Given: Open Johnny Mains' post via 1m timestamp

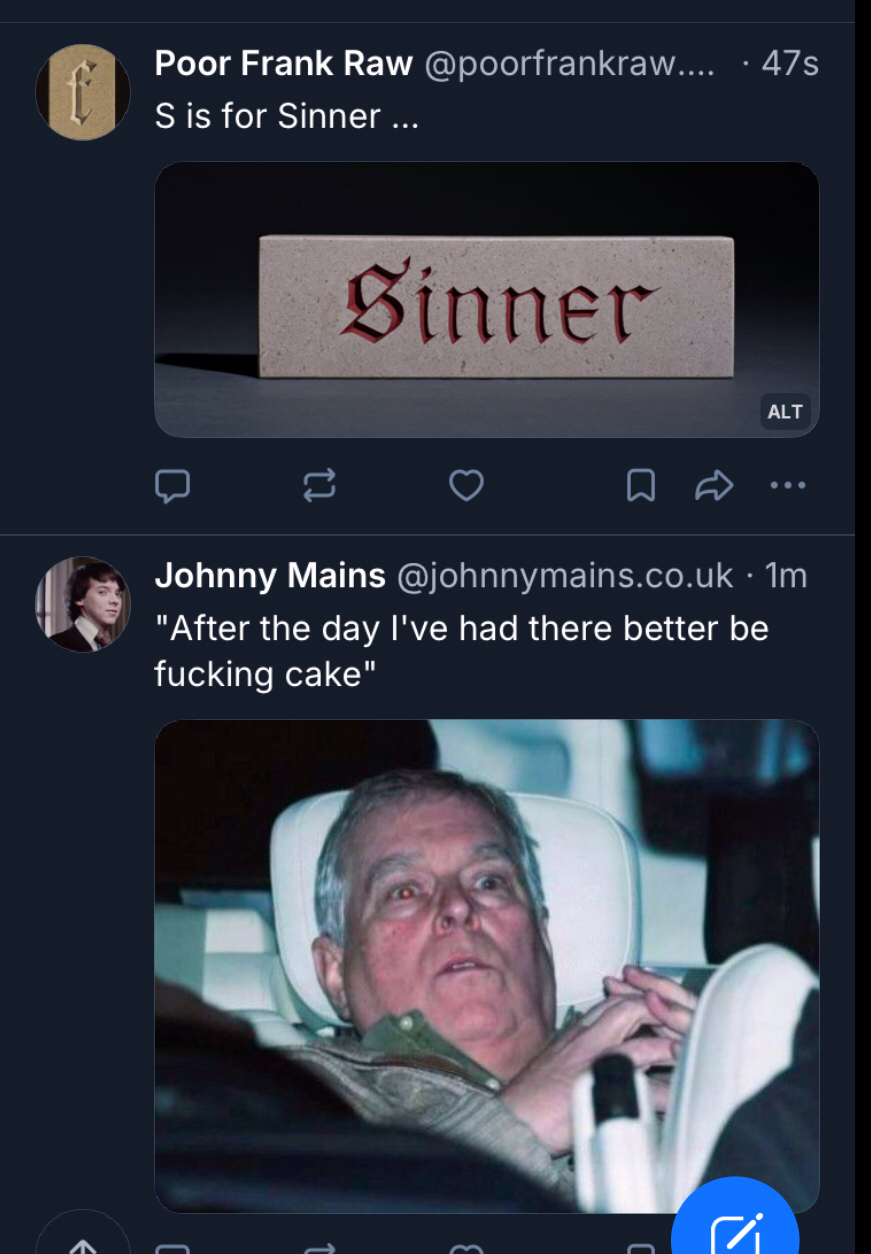Looking at the screenshot, I should tap(786, 576).
